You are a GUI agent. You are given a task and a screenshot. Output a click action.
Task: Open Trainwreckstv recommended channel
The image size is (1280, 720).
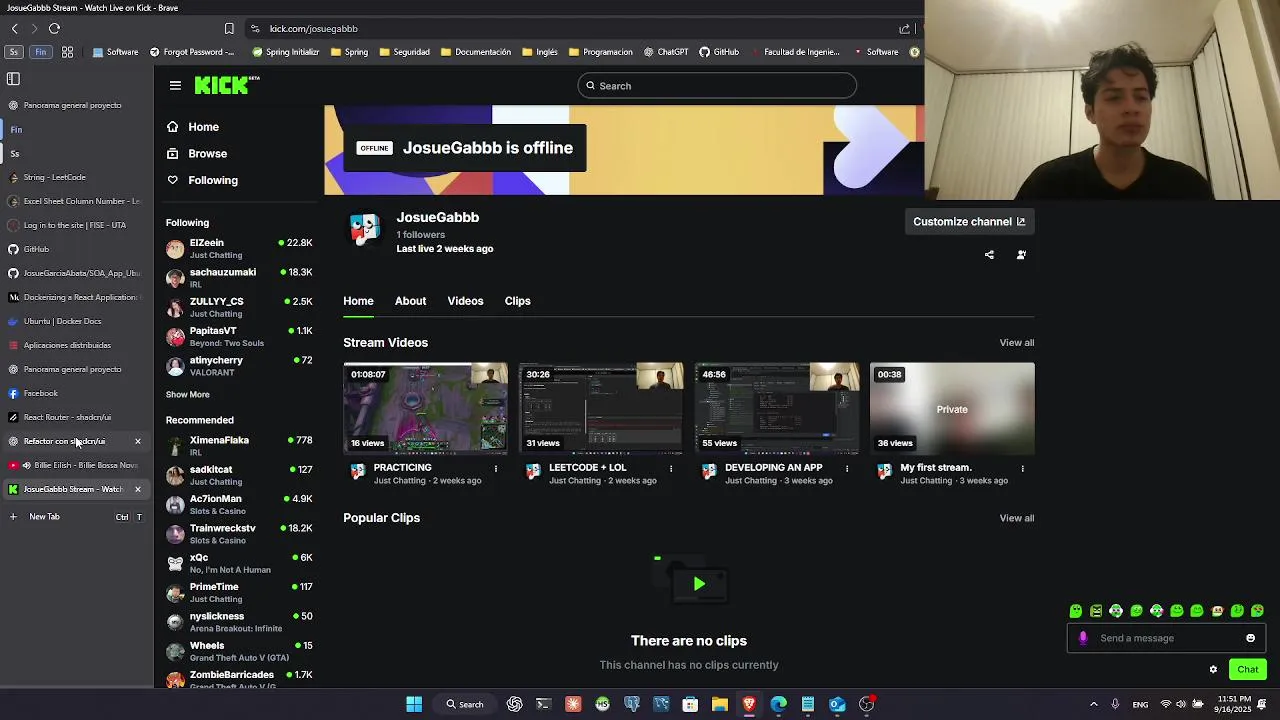coord(239,534)
